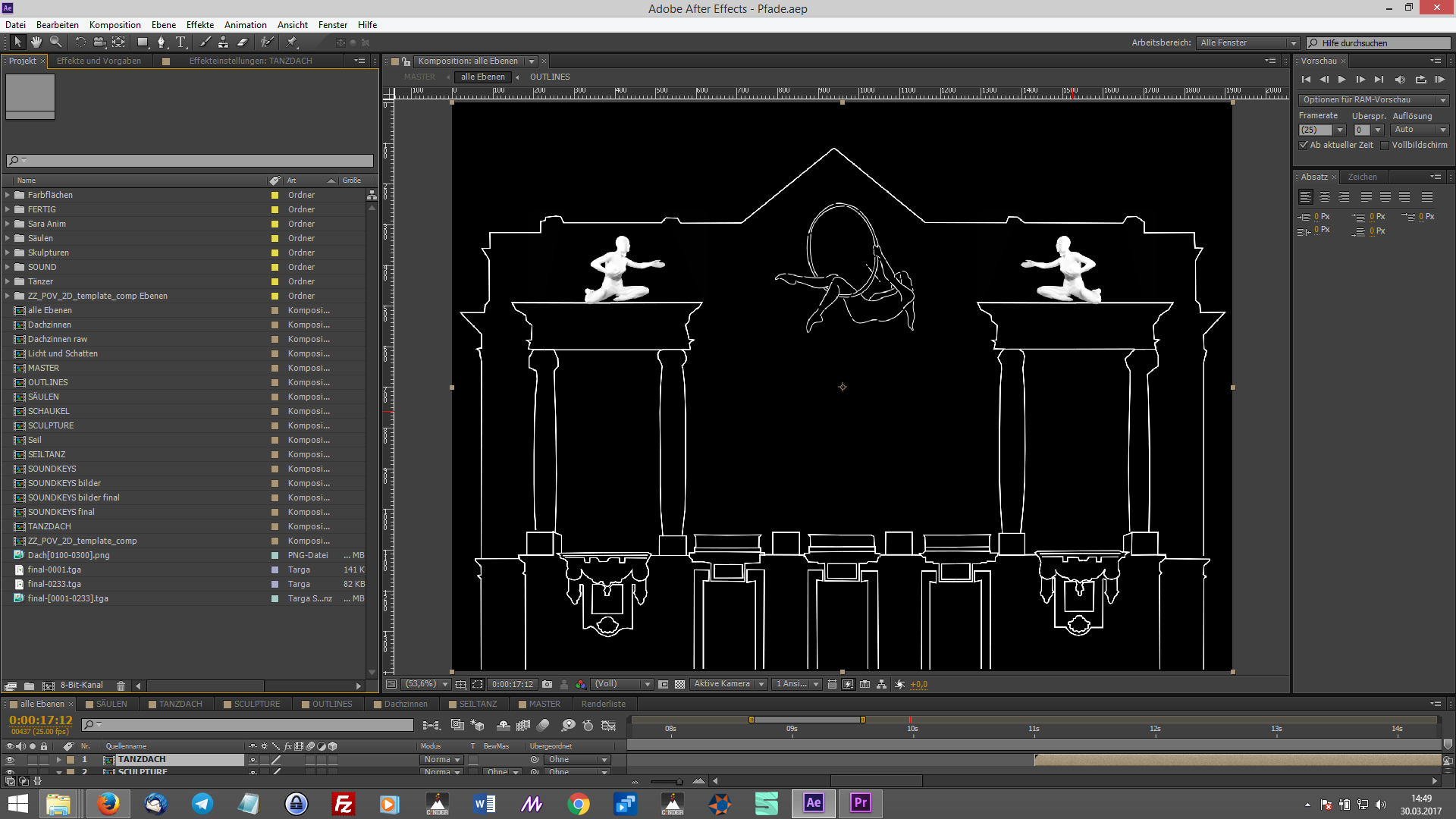Toggle the transparency grid button
This screenshot has height=819, width=1456.
[679, 684]
